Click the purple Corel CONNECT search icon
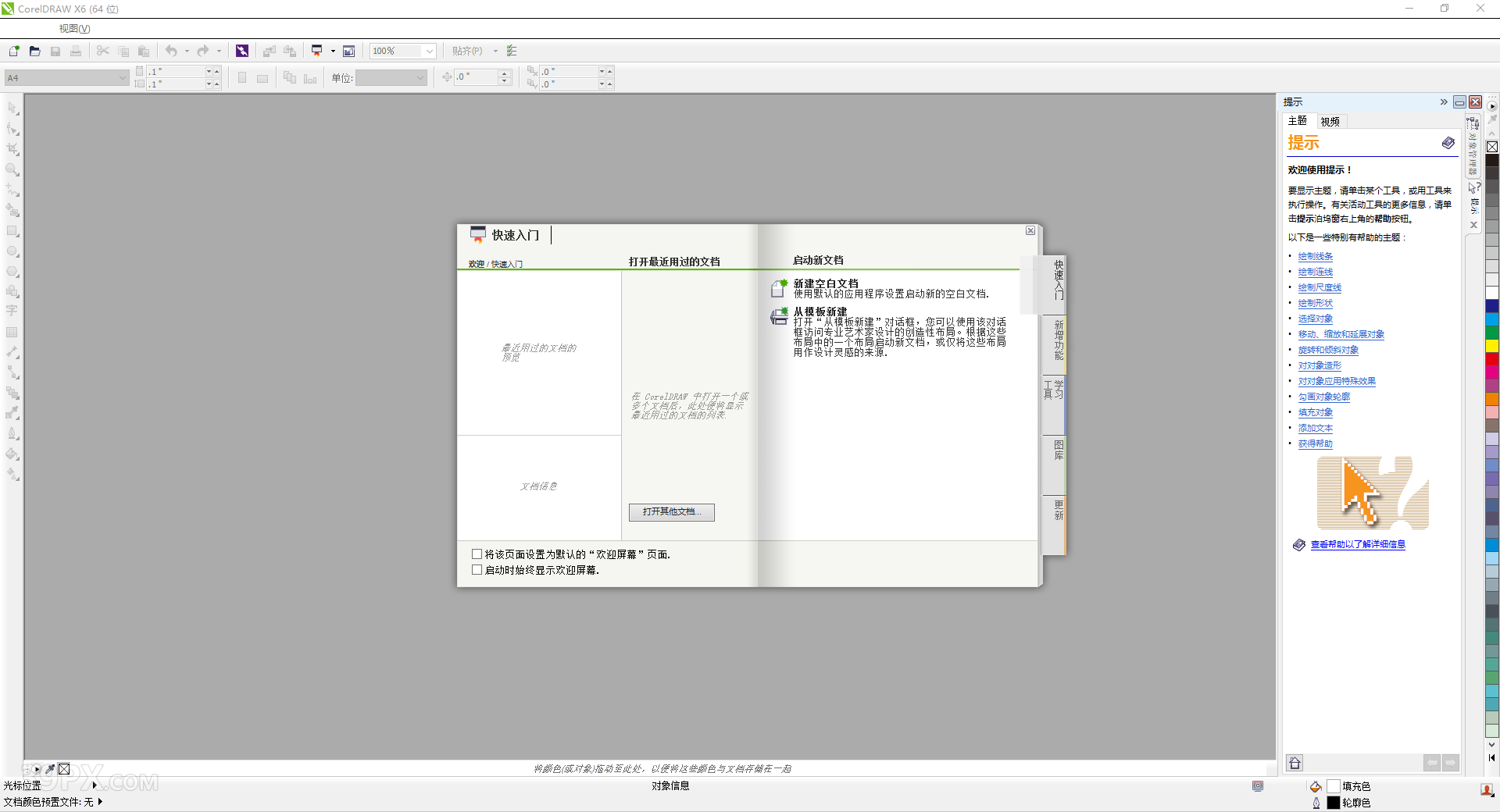The width and height of the screenshot is (1500, 812). tap(242, 51)
